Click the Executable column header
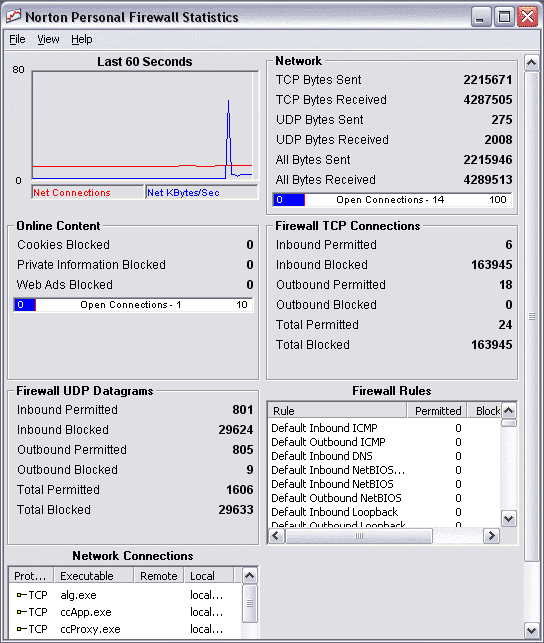The image size is (544, 643). pos(93,576)
